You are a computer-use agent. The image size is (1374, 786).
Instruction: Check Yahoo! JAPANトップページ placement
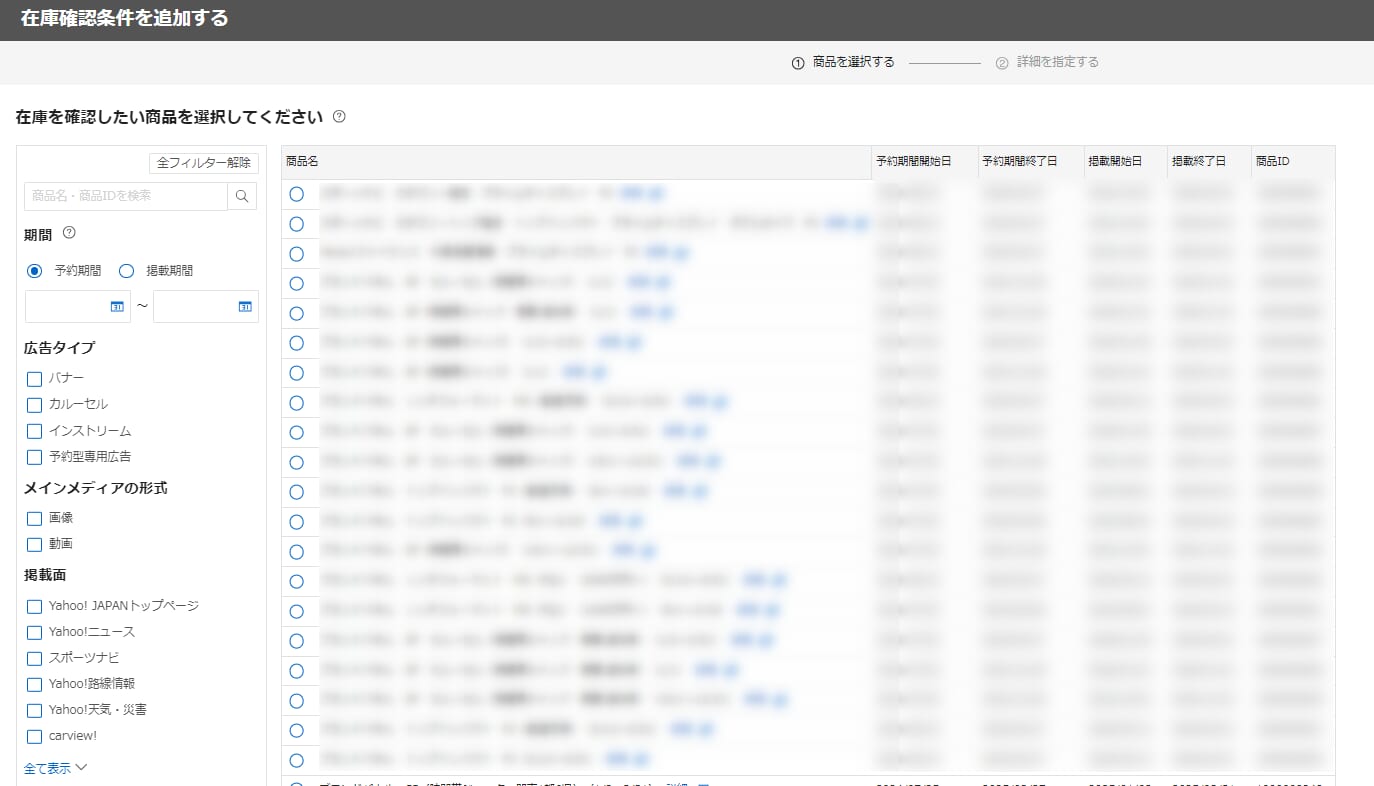point(34,606)
